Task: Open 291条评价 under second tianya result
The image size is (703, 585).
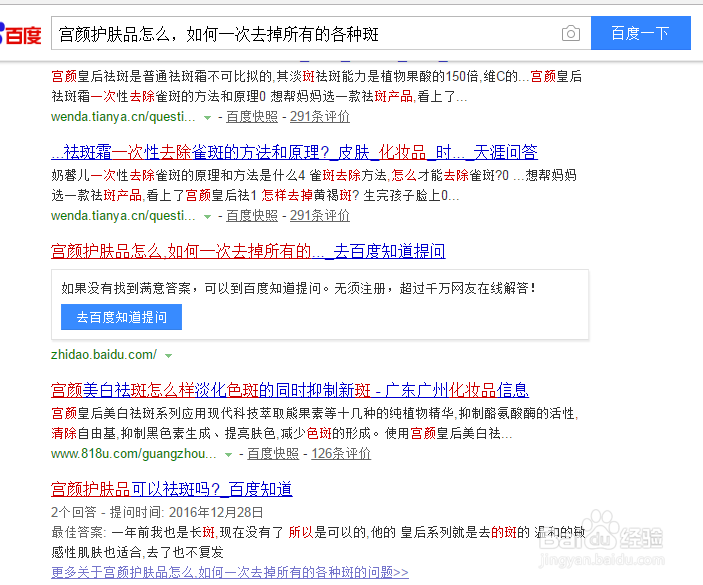Action: (x=320, y=216)
